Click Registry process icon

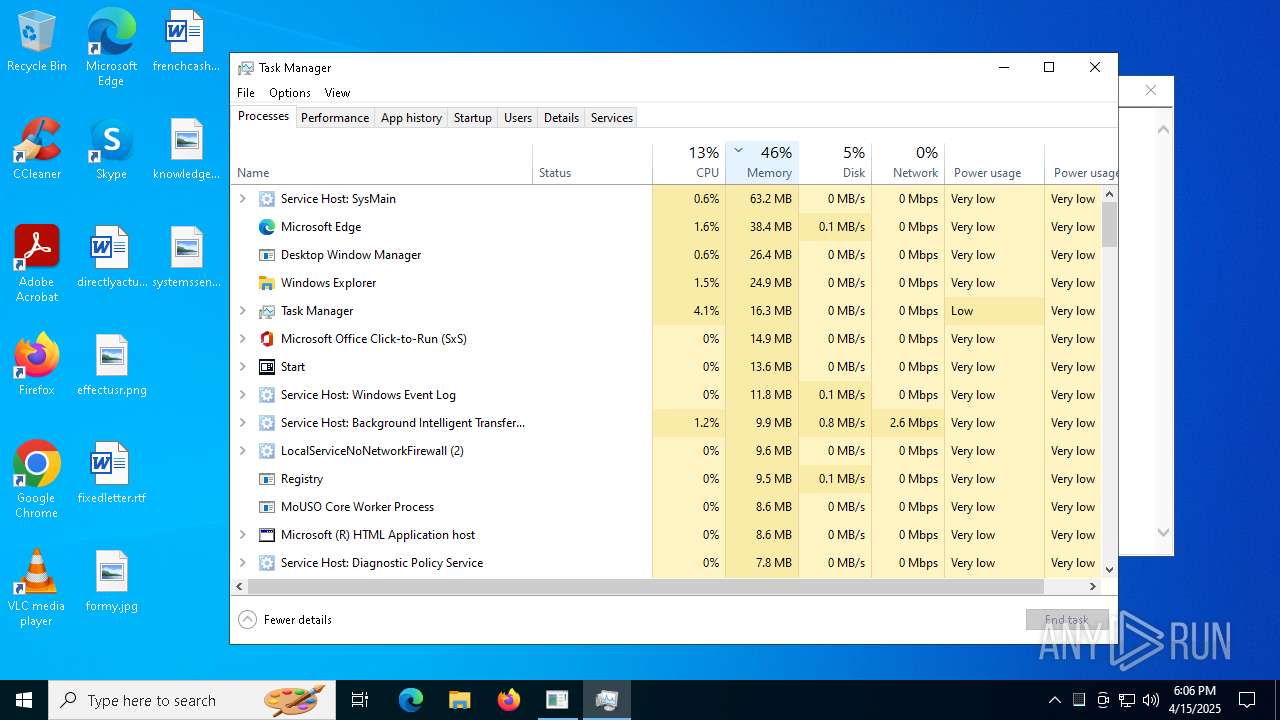[267, 479]
